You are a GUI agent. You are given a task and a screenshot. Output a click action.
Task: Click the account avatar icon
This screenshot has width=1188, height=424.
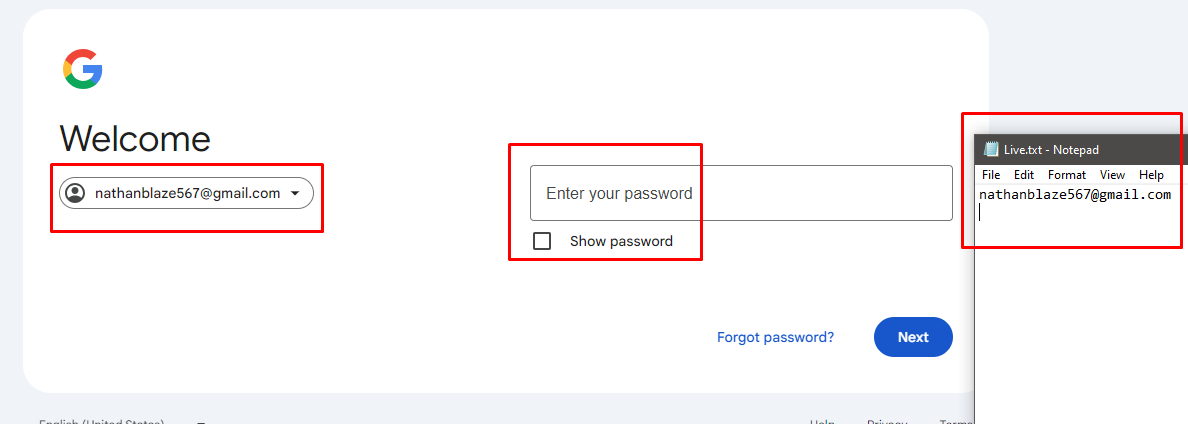pyautogui.click(x=75, y=193)
